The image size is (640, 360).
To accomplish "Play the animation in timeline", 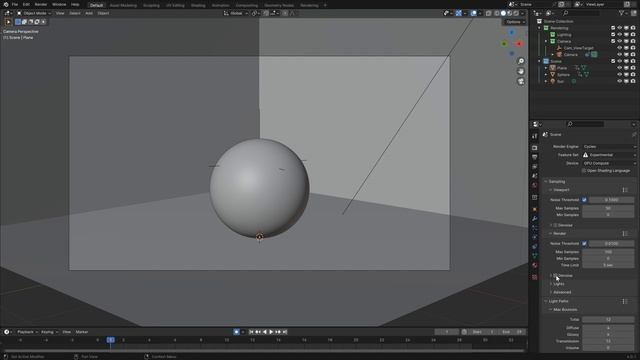I will 271,332.
